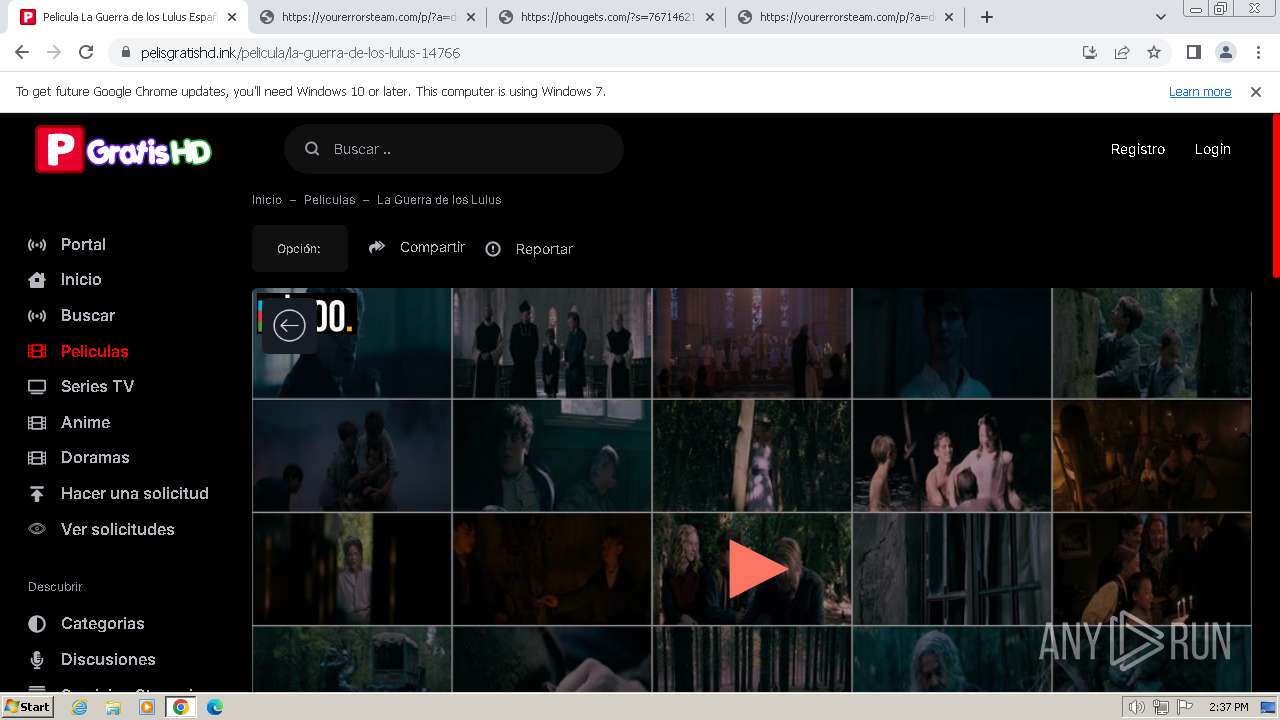Screen dimensions: 1280x720
Task: Open Chrome's side panel icon
Action: coord(1193,52)
